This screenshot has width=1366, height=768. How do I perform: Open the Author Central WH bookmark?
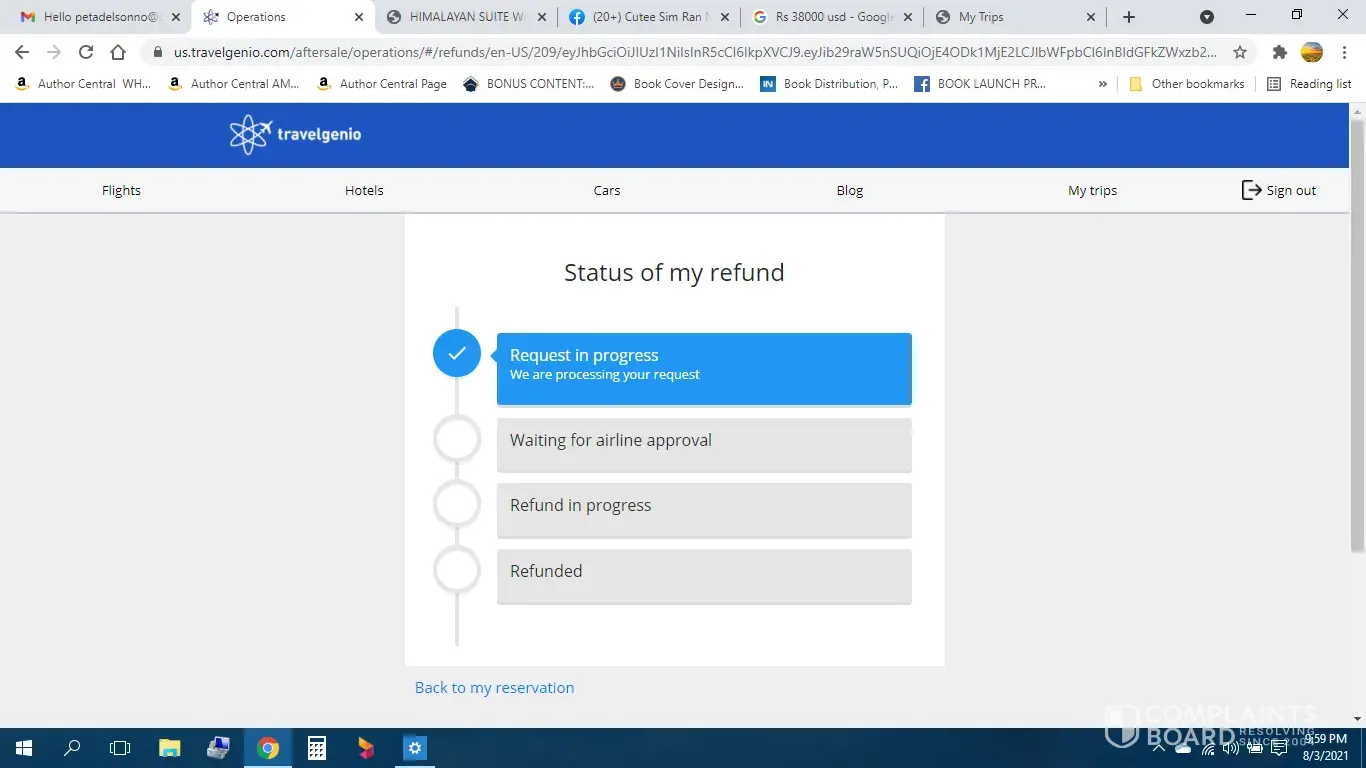pyautogui.click(x=83, y=84)
